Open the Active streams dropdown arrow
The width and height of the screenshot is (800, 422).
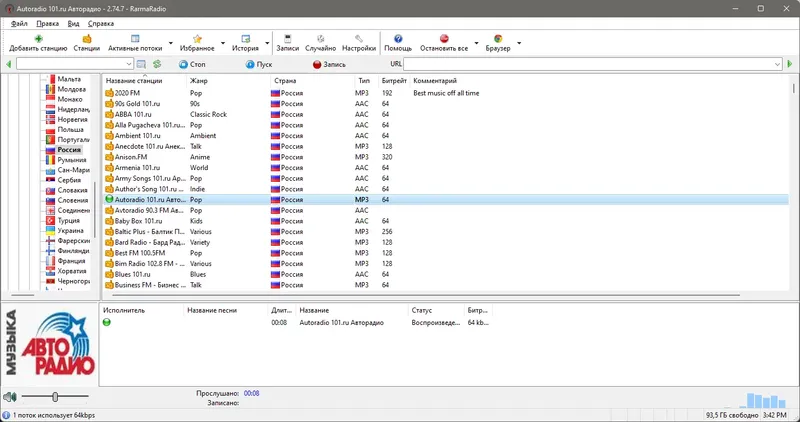pyautogui.click(x=171, y=43)
